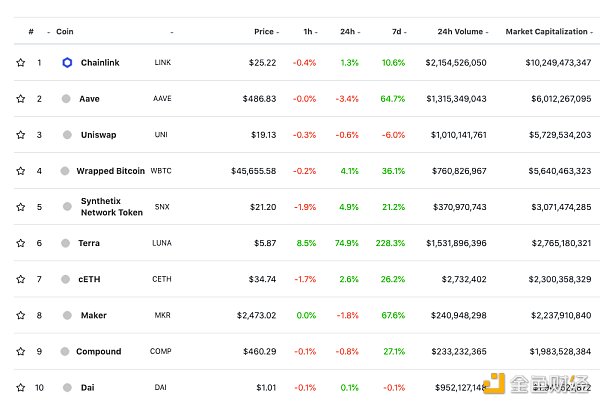This screenshot has width=600, height=405.
Task: Click the Aave coin icon
Action: (66, 99)
